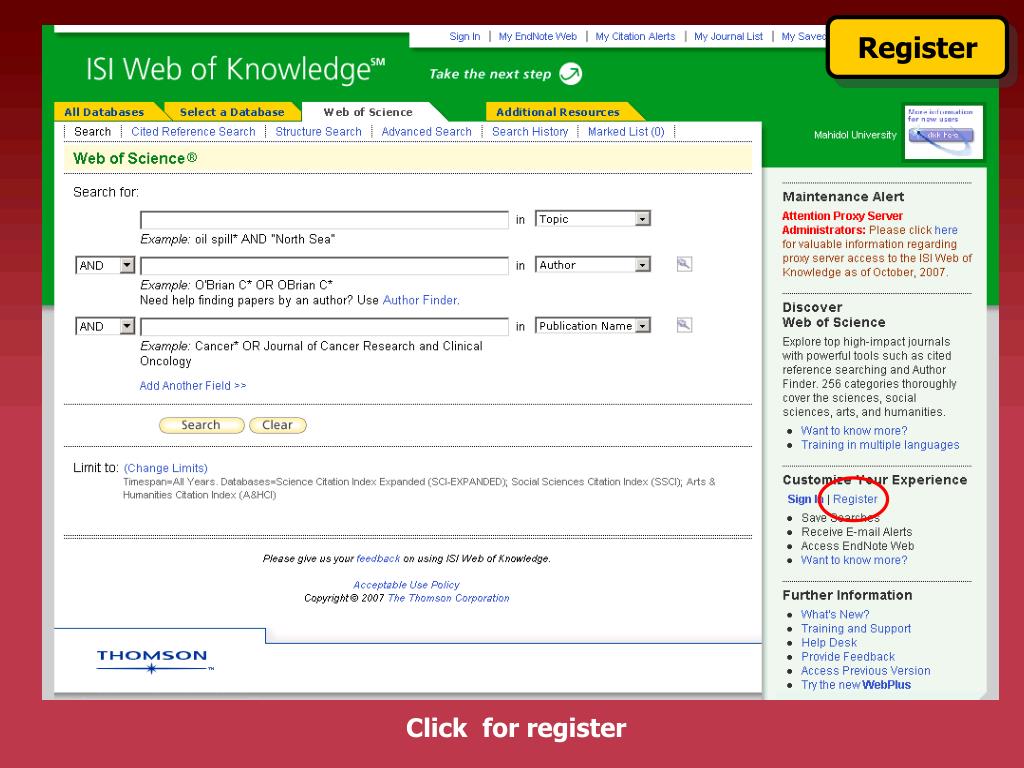1024x768 pixels.
Task: Click the feedback link
Action: pos(378,558)
